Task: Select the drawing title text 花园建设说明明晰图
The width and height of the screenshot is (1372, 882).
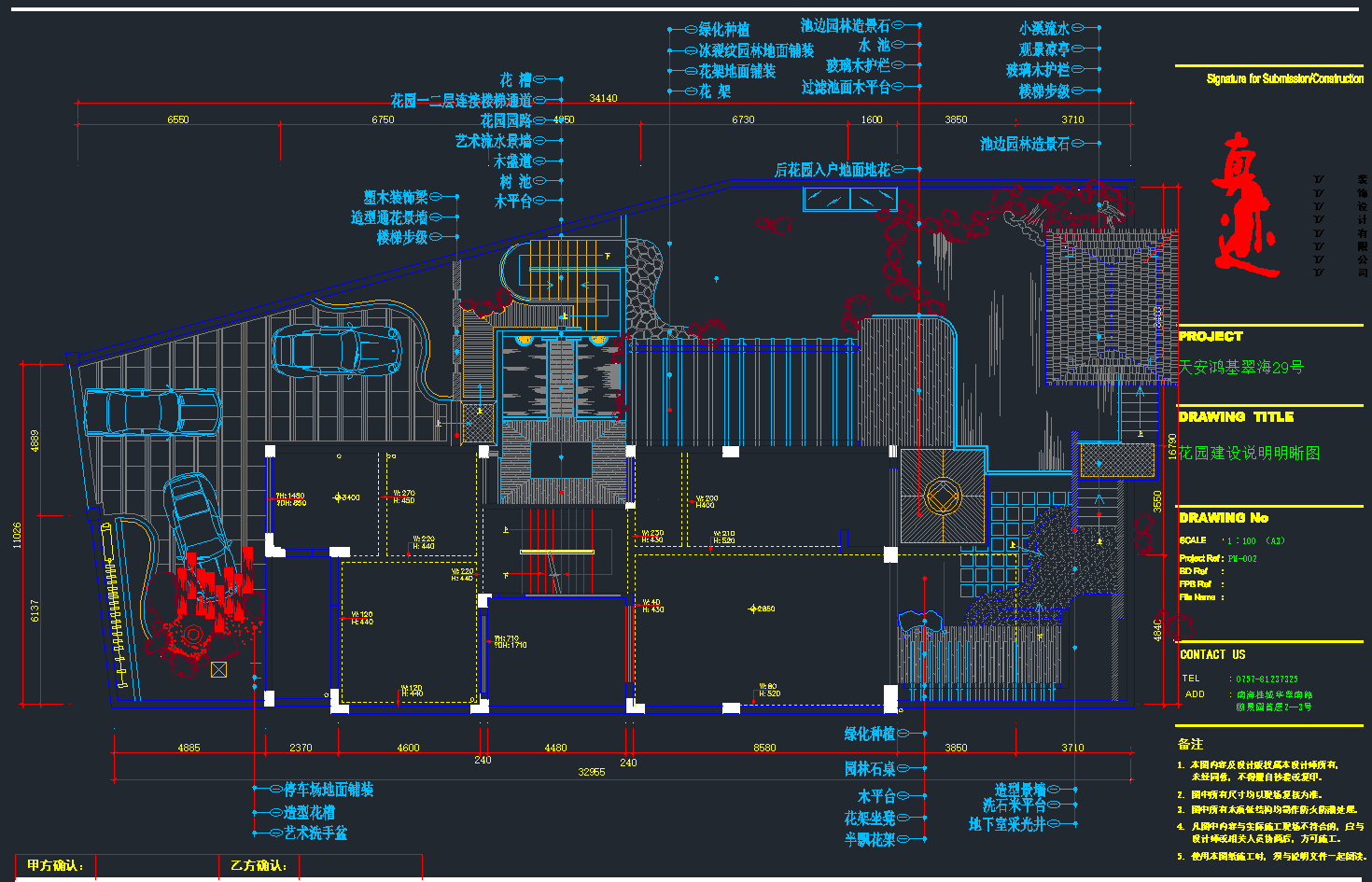Action: coord(1249,453)
